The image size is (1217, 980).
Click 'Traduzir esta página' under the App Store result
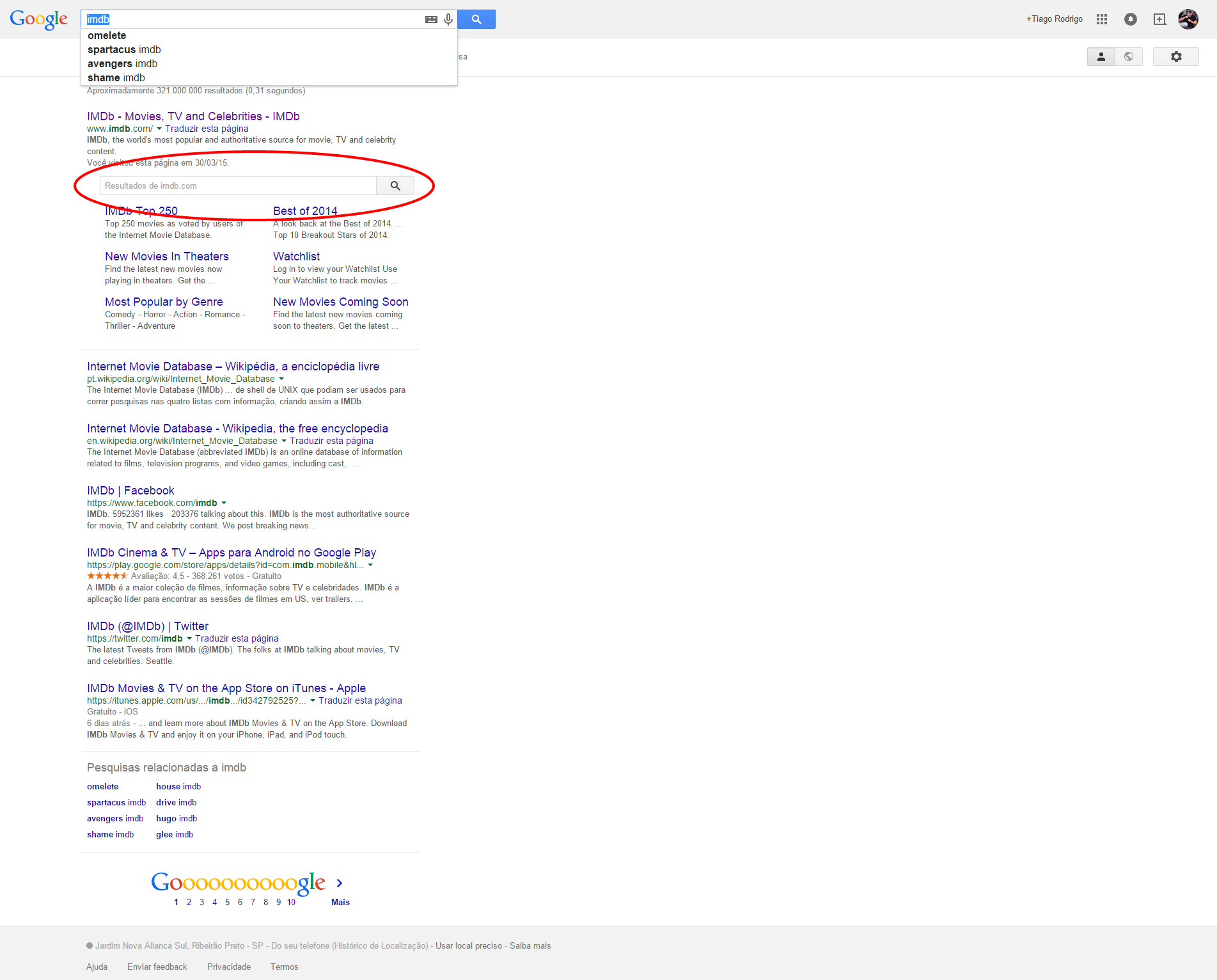pos(360,700)
